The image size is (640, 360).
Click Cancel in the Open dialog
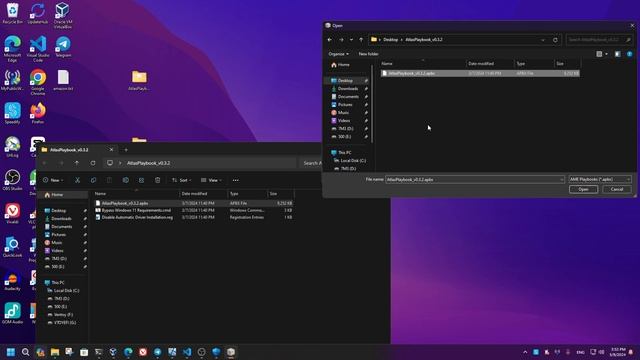pyautogui.click(x=617, y=189)
